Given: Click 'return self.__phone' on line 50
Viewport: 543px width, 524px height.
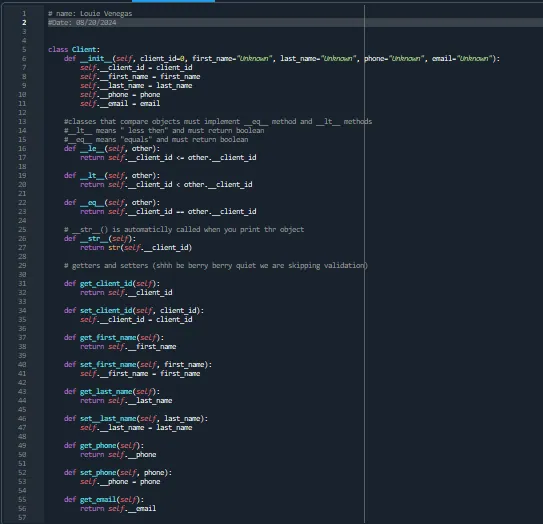Looking at the screenshot, I should (118, 455).
